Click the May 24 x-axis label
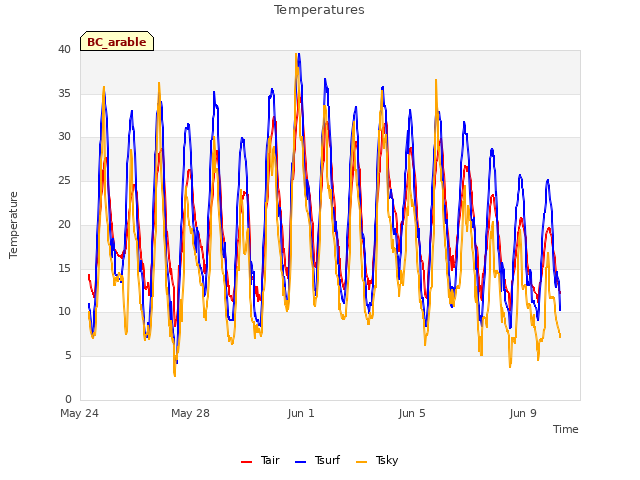The width and height of the screenshot is (640, 480). pyautogui.click(x=80, y=413)
